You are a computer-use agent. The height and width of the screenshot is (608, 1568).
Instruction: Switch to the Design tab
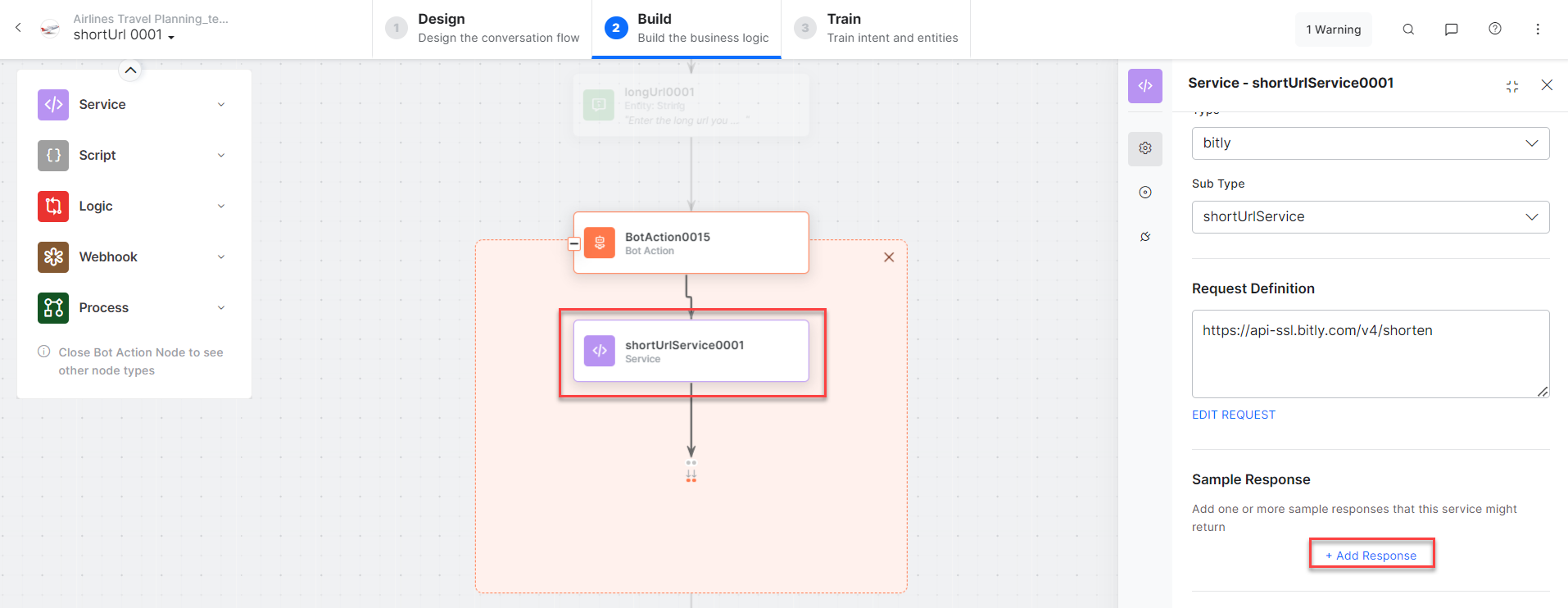point(483,29)
